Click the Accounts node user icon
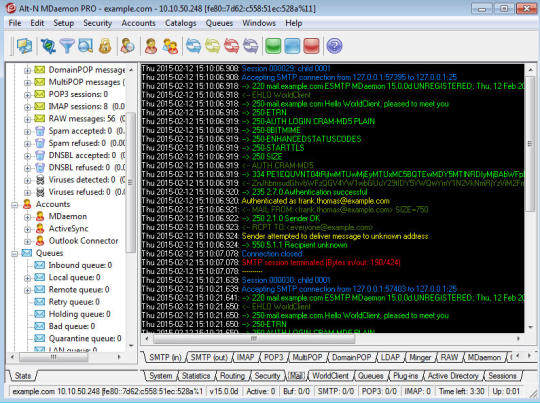This screenshot has height=403, width=540. [27, 204]
